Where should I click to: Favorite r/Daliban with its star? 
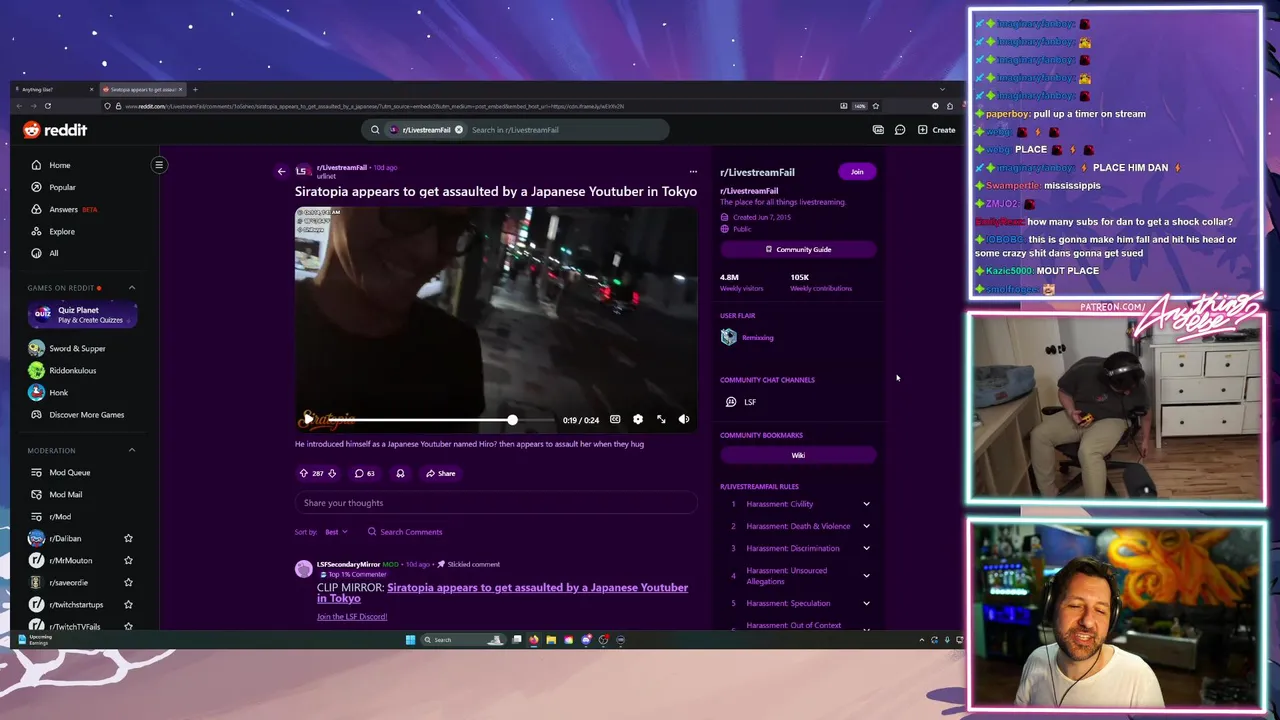[x=128, y=538]
